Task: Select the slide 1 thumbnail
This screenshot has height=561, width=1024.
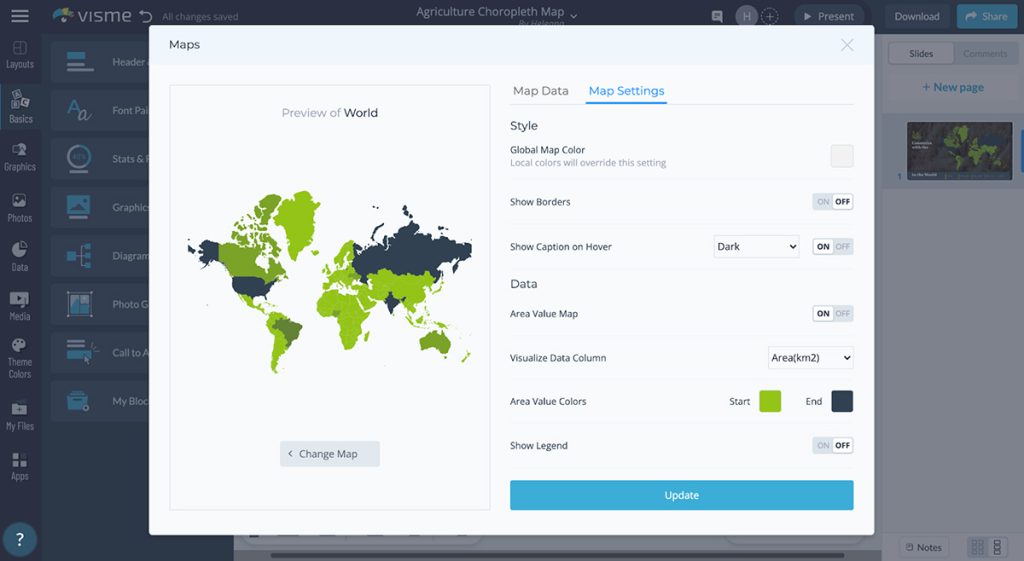Action: [x=958, y=151]
